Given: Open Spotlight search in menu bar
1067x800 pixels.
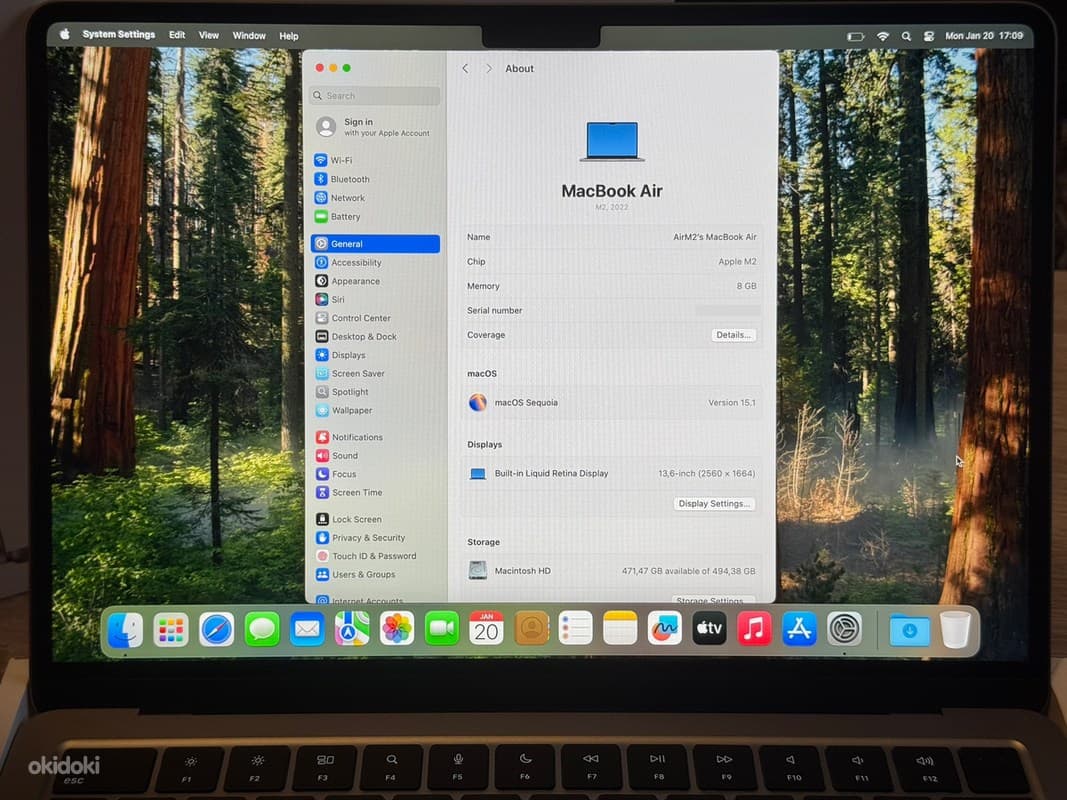Looking at the screenshot, I should pos(906,37).
